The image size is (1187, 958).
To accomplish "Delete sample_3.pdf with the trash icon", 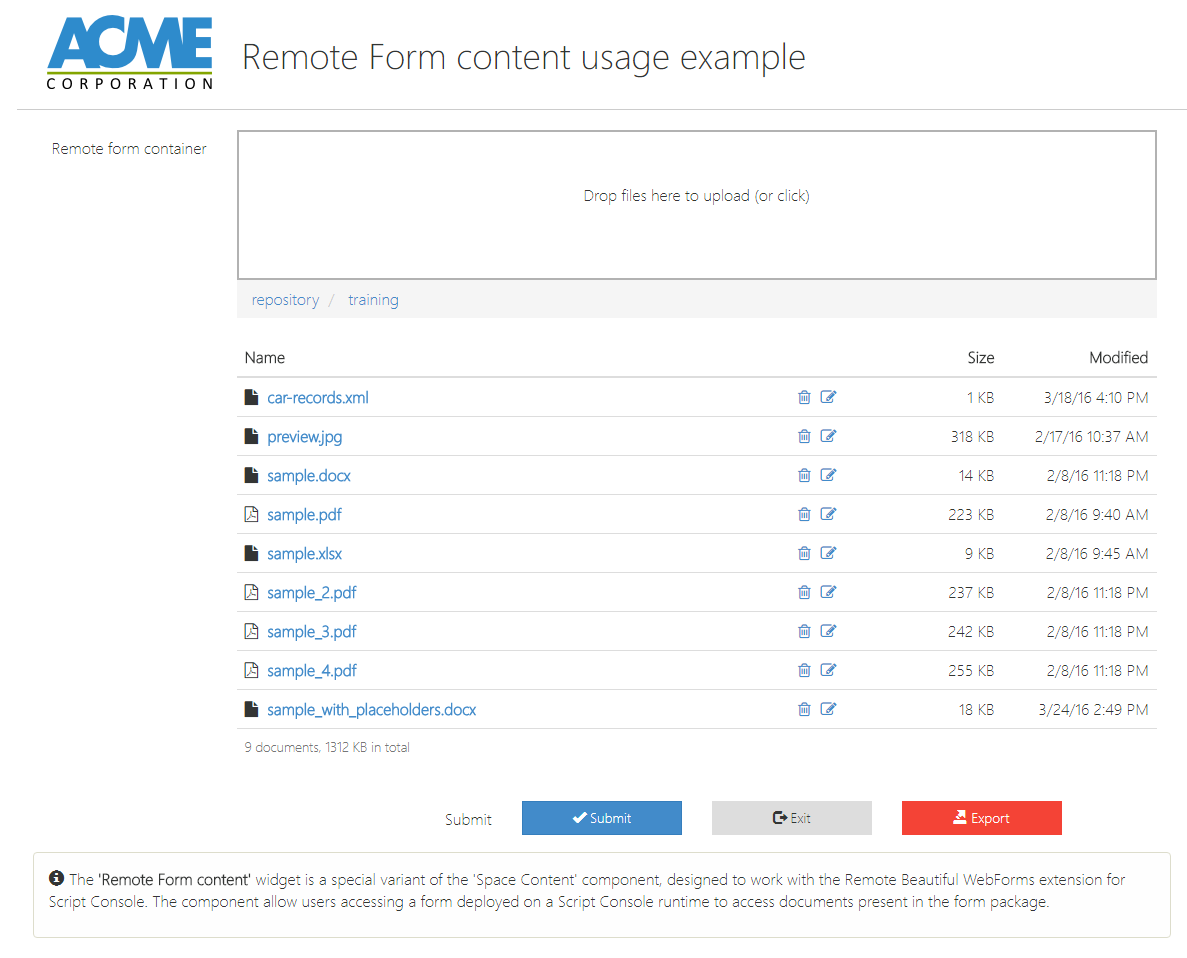I will pyautogui.click(x=804, y=631).
